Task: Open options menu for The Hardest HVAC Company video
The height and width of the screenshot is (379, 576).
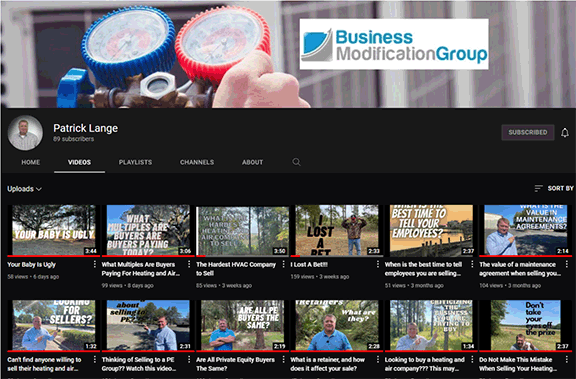Action: click(283, 264)
